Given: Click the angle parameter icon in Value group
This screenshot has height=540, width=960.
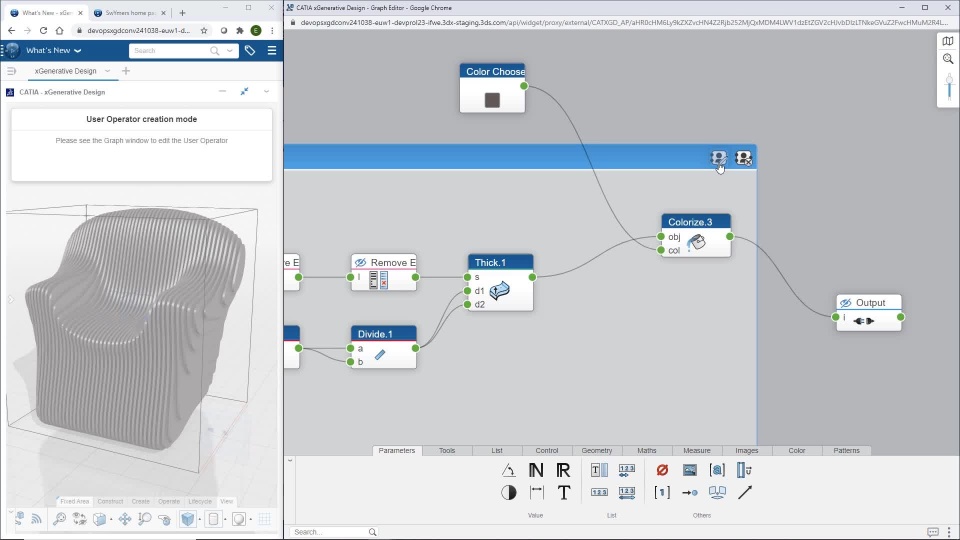Looking at the screenshot, I should (x=508, y=470).
